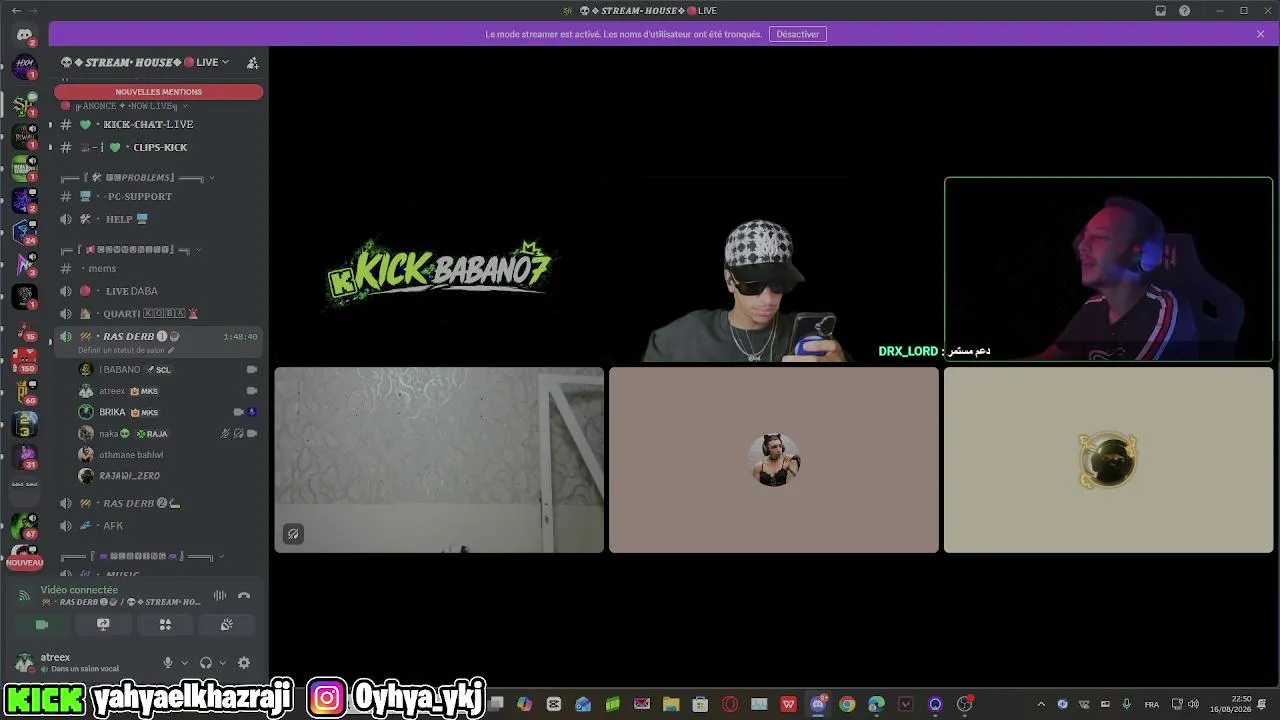Viewport: 1280px width, 720px height.
Task: Select user naka in voice list
Action: 168,434
